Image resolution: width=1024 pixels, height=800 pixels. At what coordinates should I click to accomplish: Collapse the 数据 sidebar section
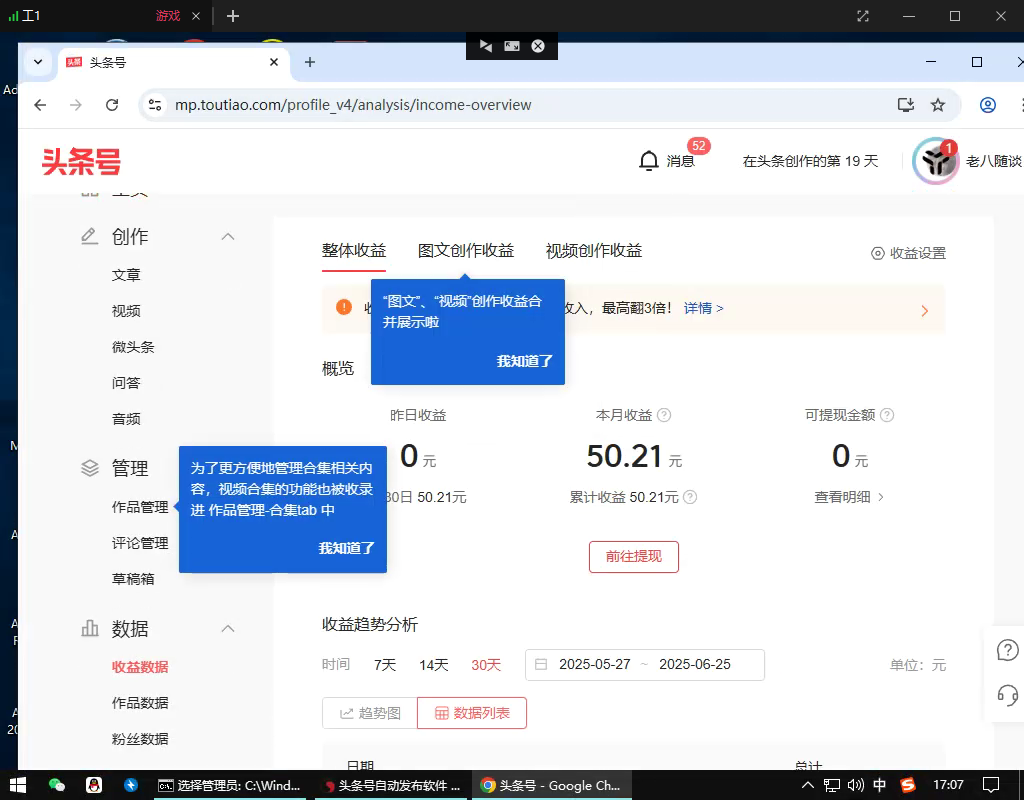coord(228,629)
